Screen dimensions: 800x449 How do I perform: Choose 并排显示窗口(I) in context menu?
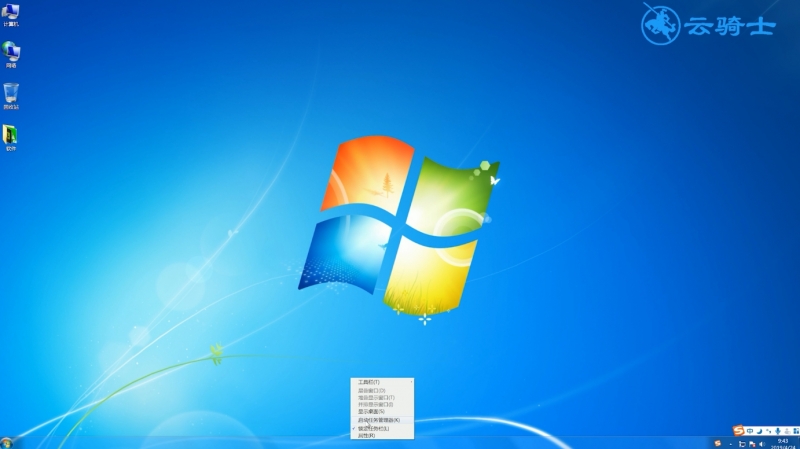(382, 404)
